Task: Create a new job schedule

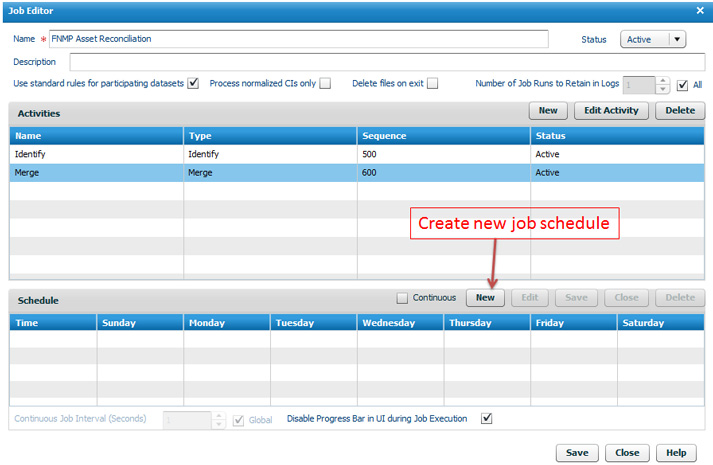Action: [485, 298]
